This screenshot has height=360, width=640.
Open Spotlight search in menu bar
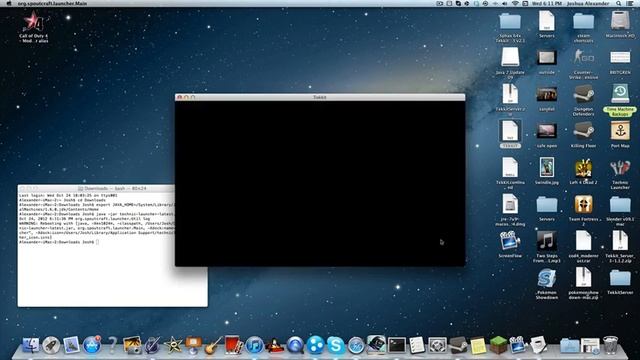click(619, 3)
